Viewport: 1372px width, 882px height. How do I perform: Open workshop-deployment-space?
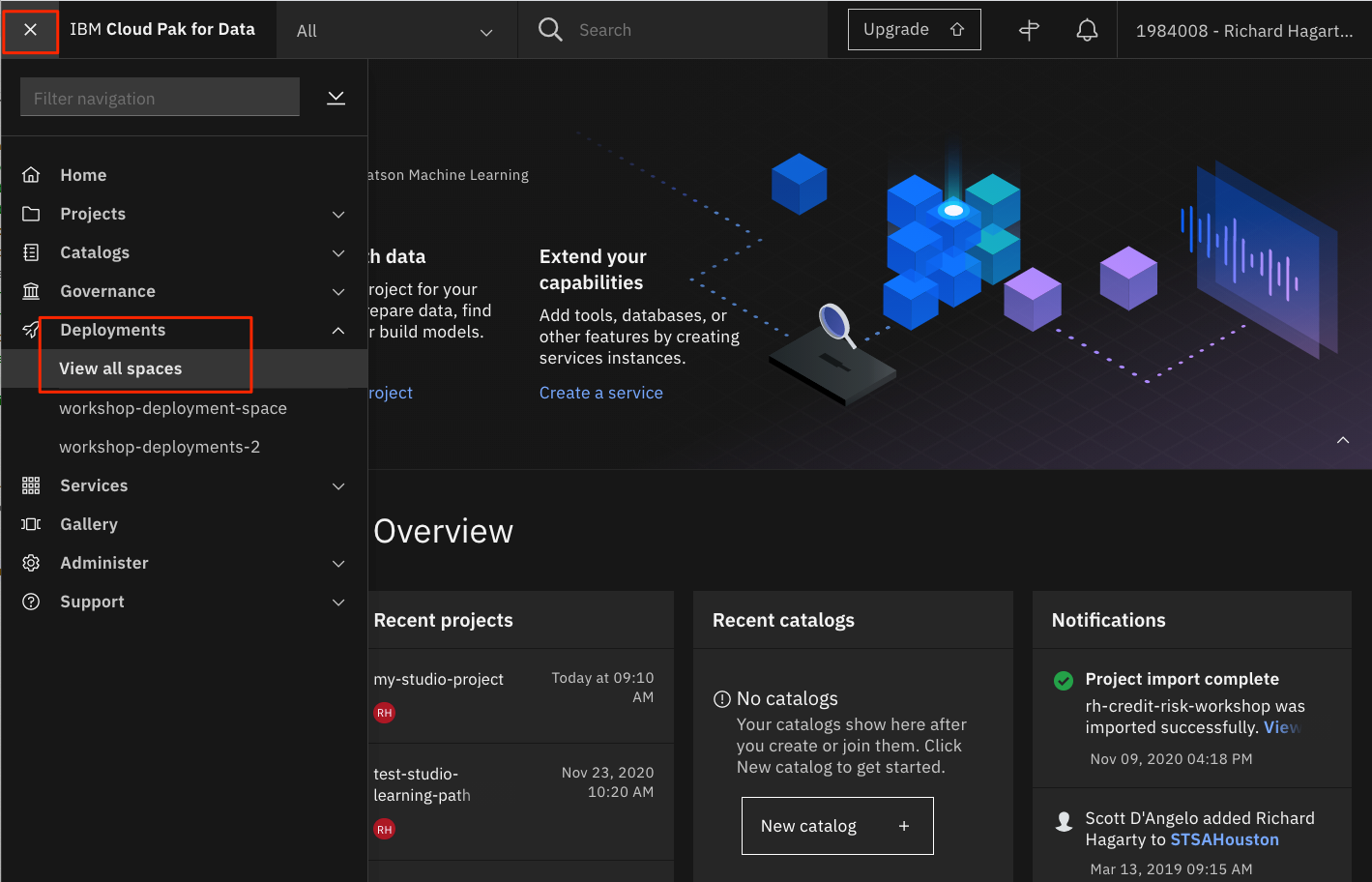click(x=173, y=408)
